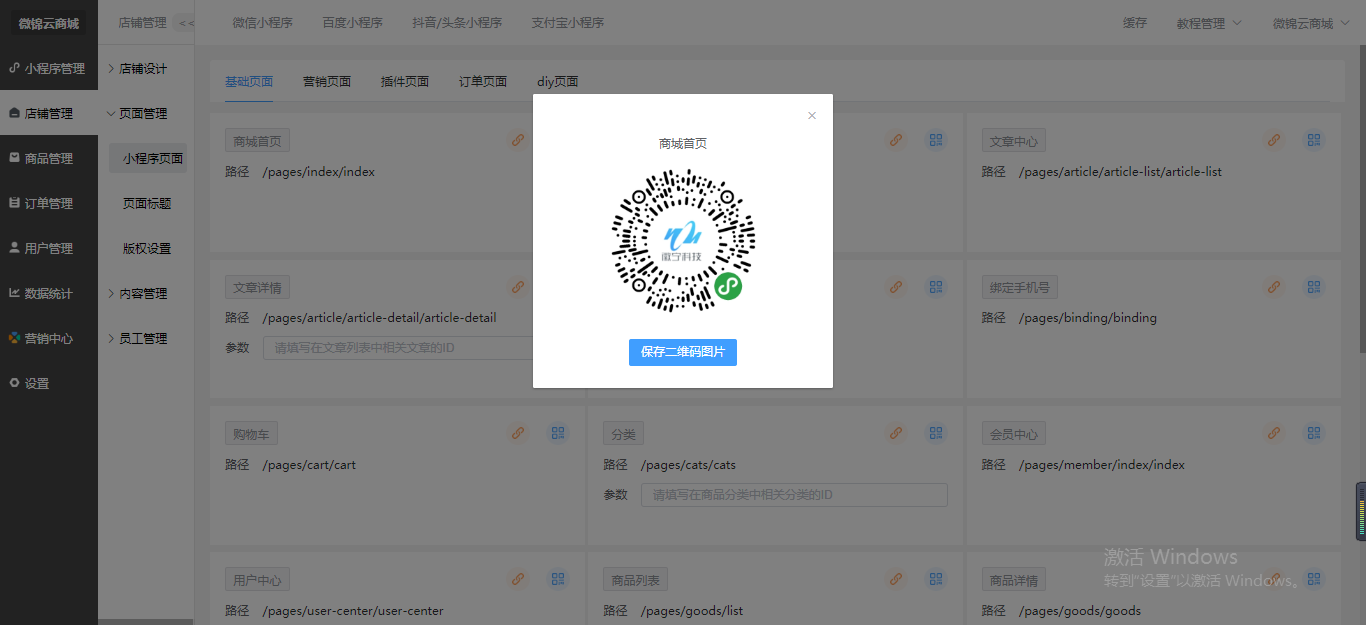
Task: Copy link icon on 商品列表 card
Action: coord(896,579)
